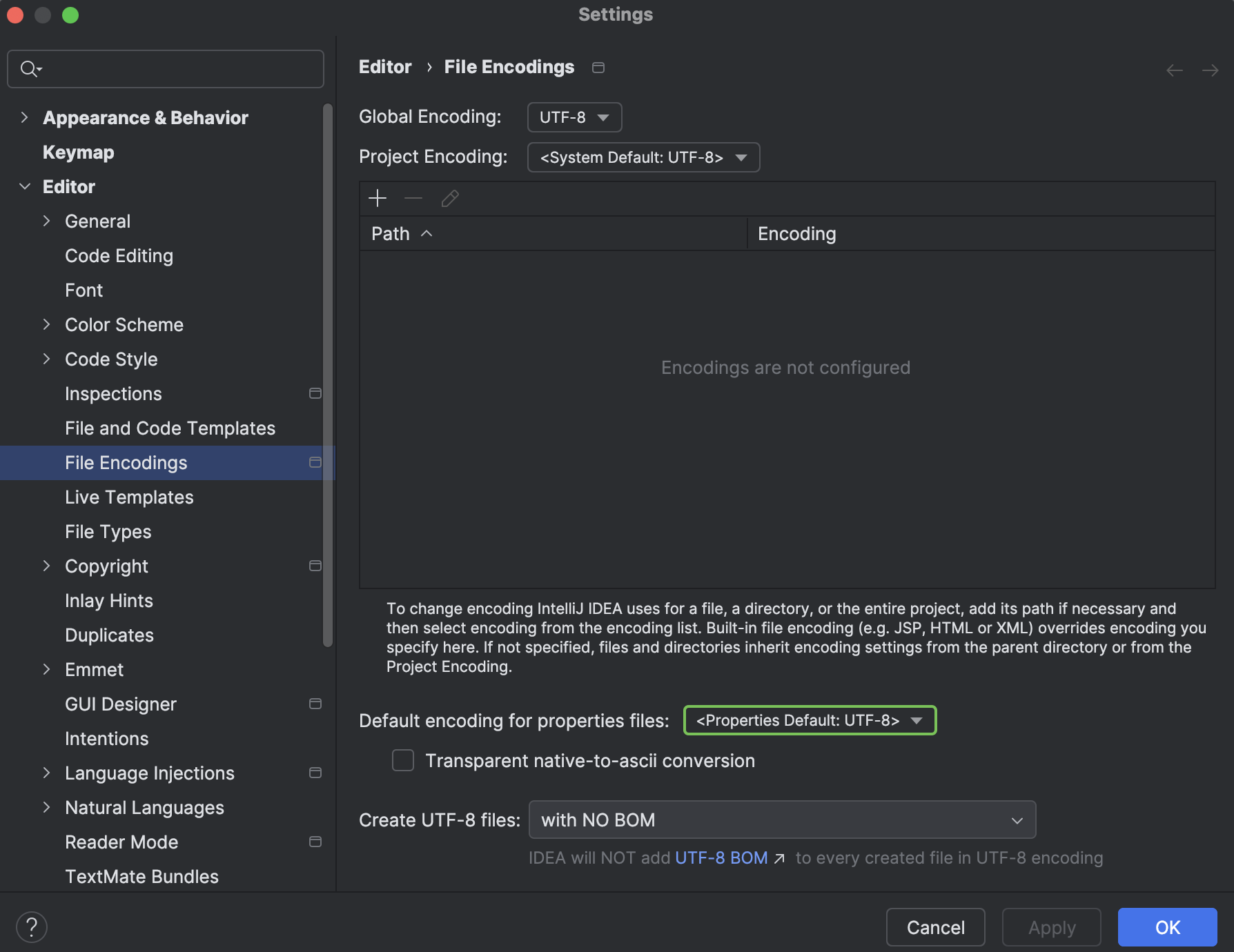Screen dimensions: 1234x952
Task: Enable Transparent native-to-ascii conversion
Action: [402, 760]
